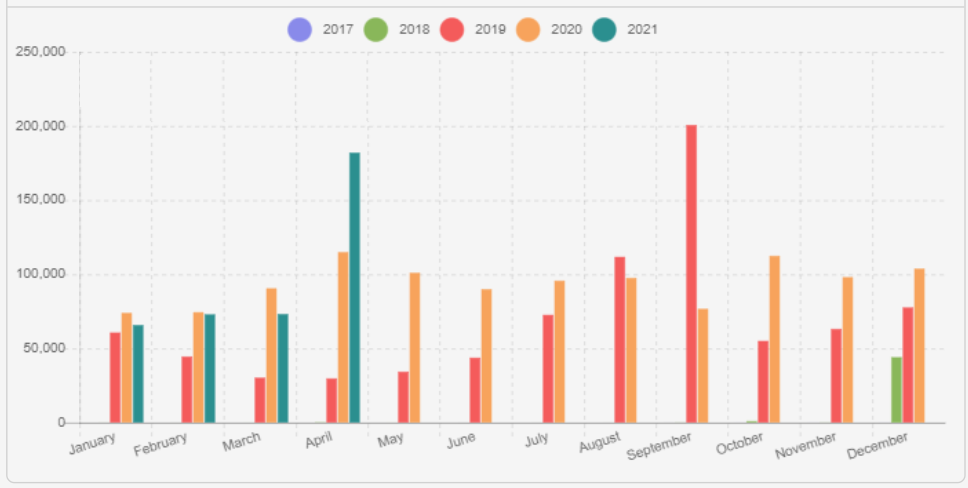Click the January axis label
The height and width of the screenshot is (488, 968).
point(92,443)
